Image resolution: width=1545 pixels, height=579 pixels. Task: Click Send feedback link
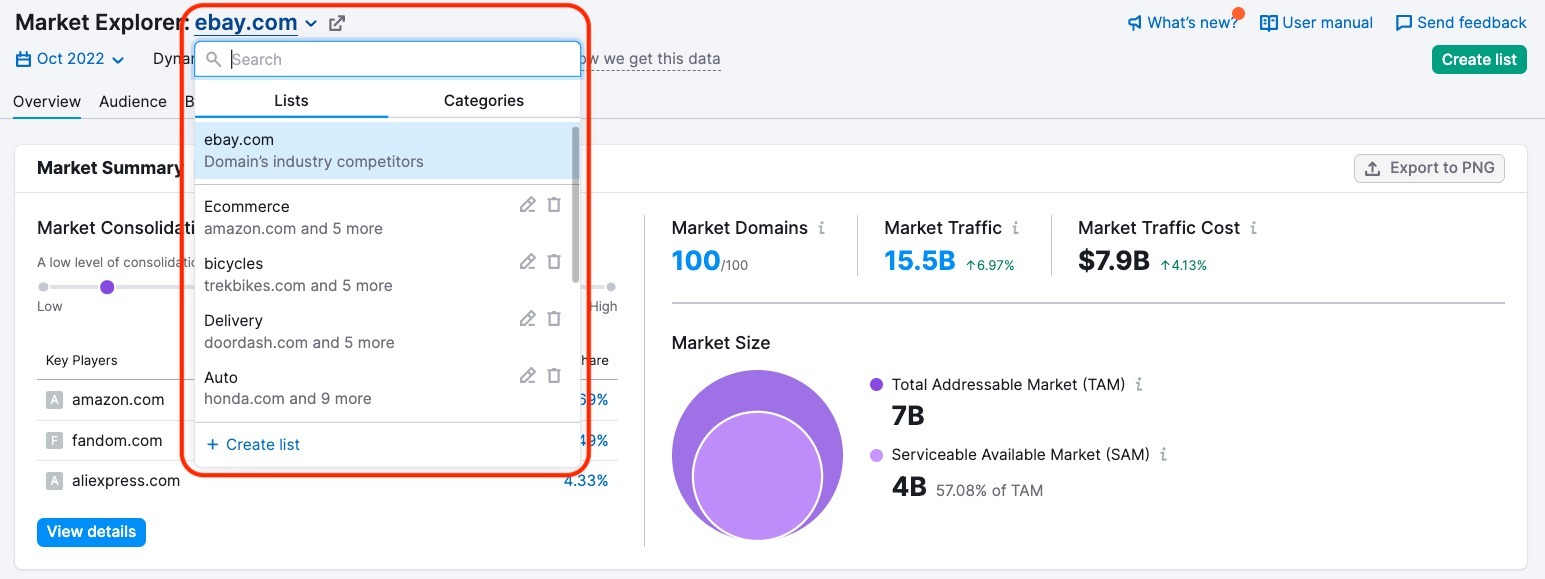(1461, 23)
